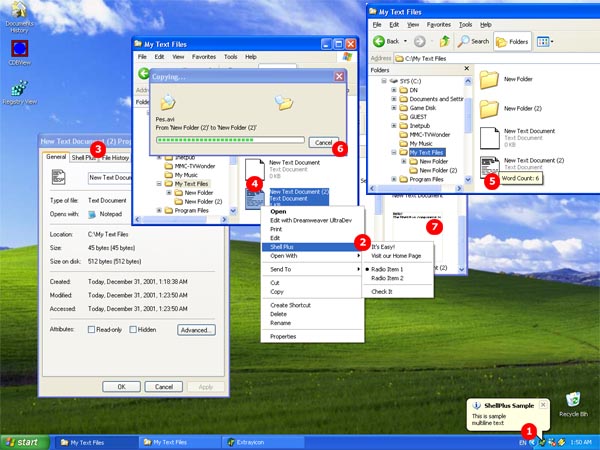The image size is (600, 450).
Task: Open Favorites menu in right window
Action: tap(439, 24)
